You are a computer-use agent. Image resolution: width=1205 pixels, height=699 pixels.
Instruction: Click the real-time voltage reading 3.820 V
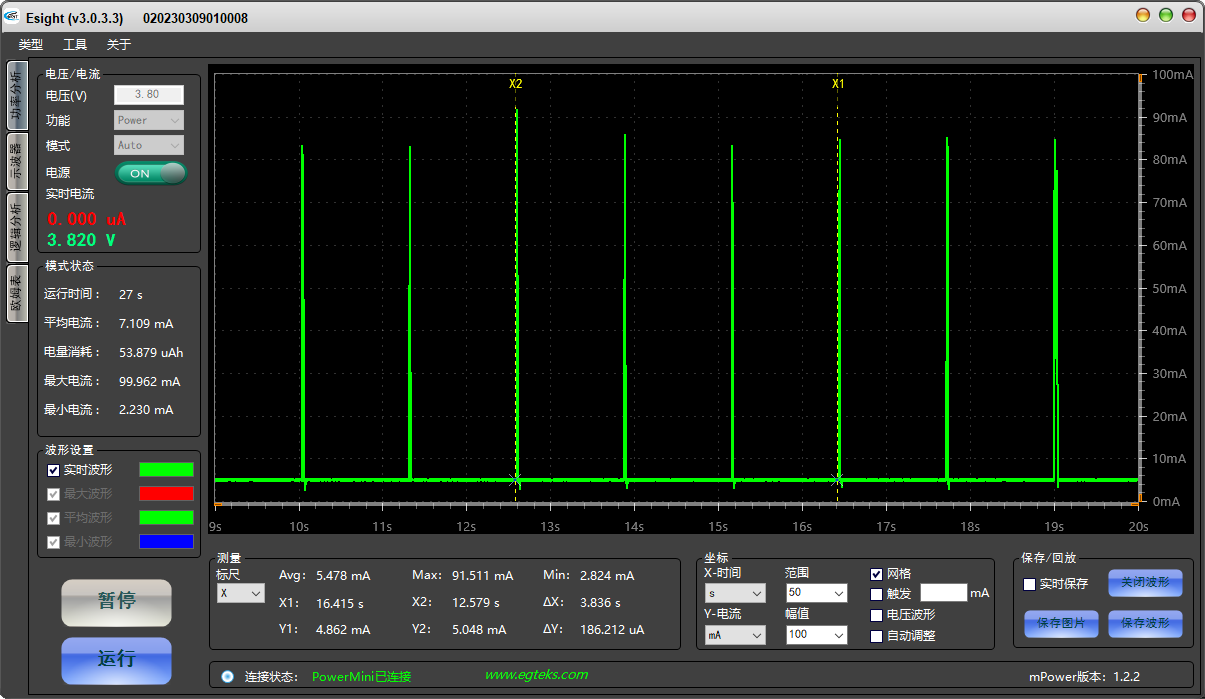tap(81, 240)
